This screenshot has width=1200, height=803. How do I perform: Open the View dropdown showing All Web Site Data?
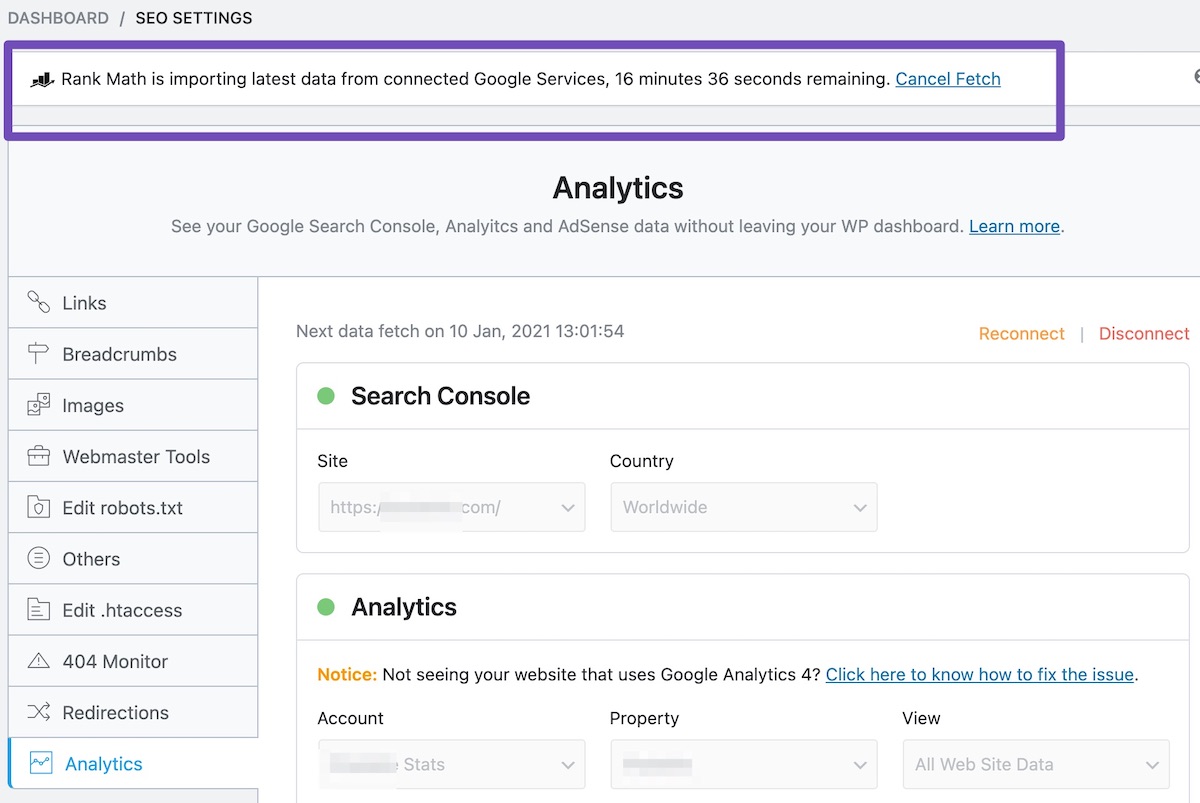click(x=1036, y=764)
